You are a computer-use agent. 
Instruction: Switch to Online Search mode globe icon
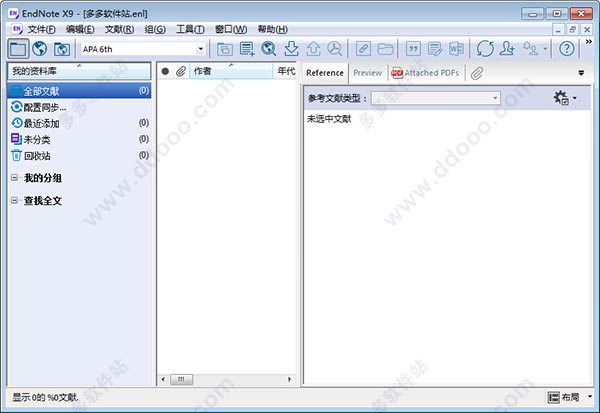tap(40, 49)
